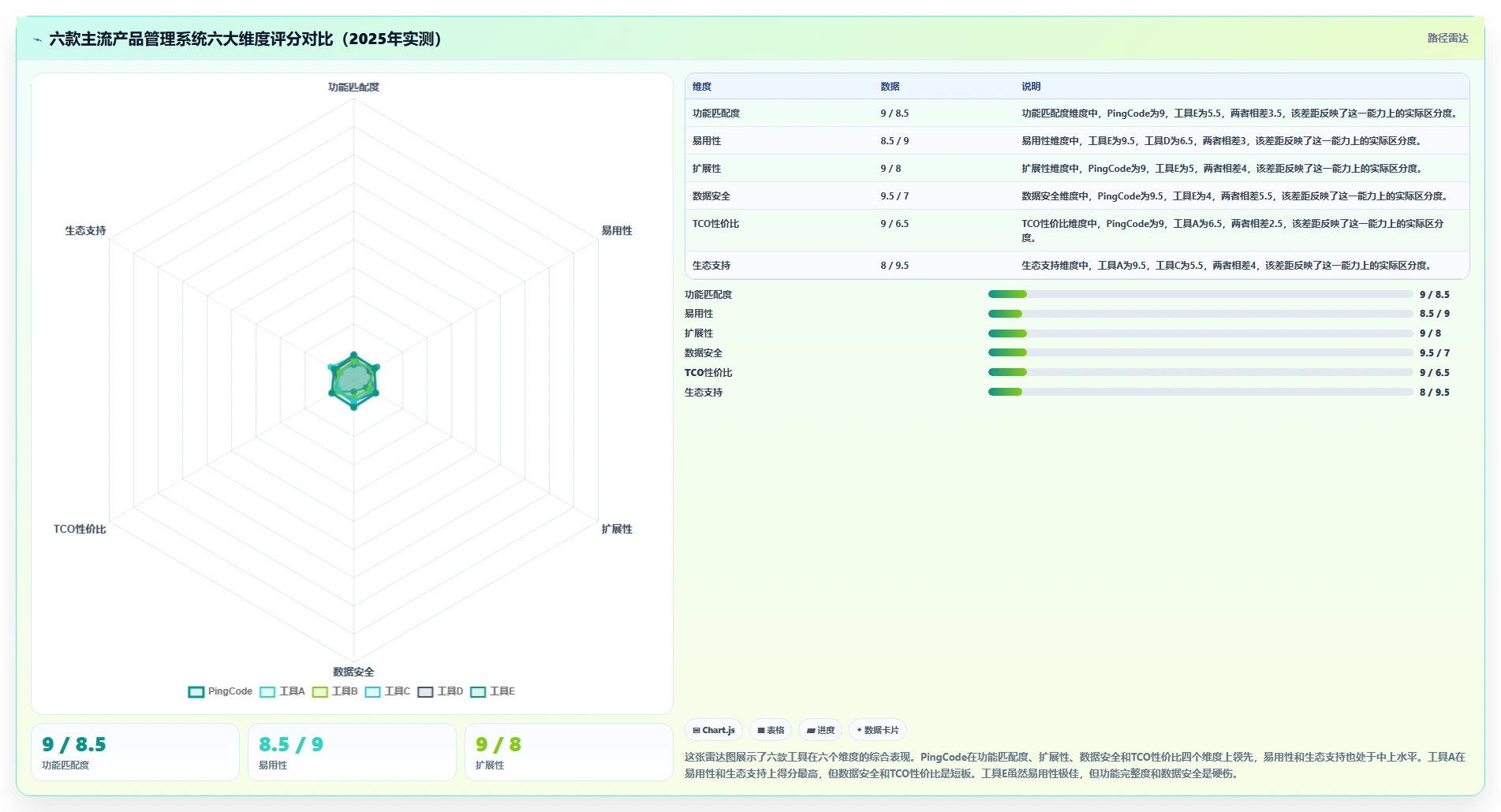The height and width of the screenshot is (812, 1501).
Task: Click the 生态支持 description mentioning 工具A为9.5
Action: coord(1226,266)
